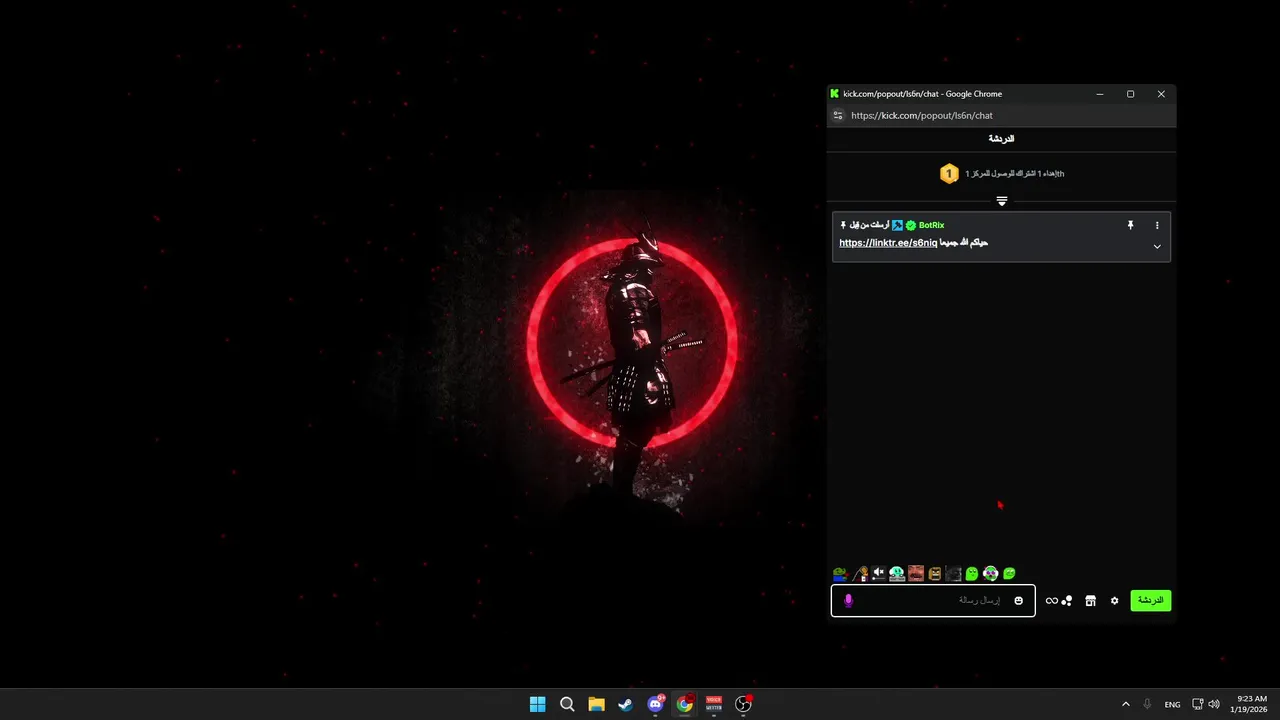This screenshot has height=720, width=1280.
Task: Click the blue moderator badge near BotRix
Action: tap(898, 225)
